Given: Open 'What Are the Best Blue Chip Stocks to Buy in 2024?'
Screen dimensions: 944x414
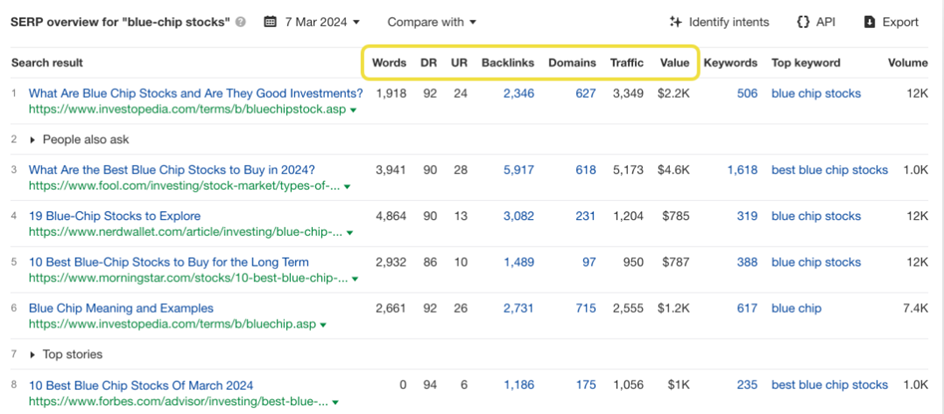Looking at the screenshot, I should click(x=172, y=170).
